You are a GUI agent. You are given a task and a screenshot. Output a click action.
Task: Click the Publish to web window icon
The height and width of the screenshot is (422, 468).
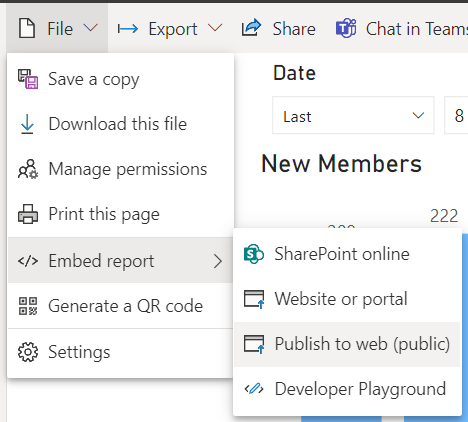[x=254, y=344]
